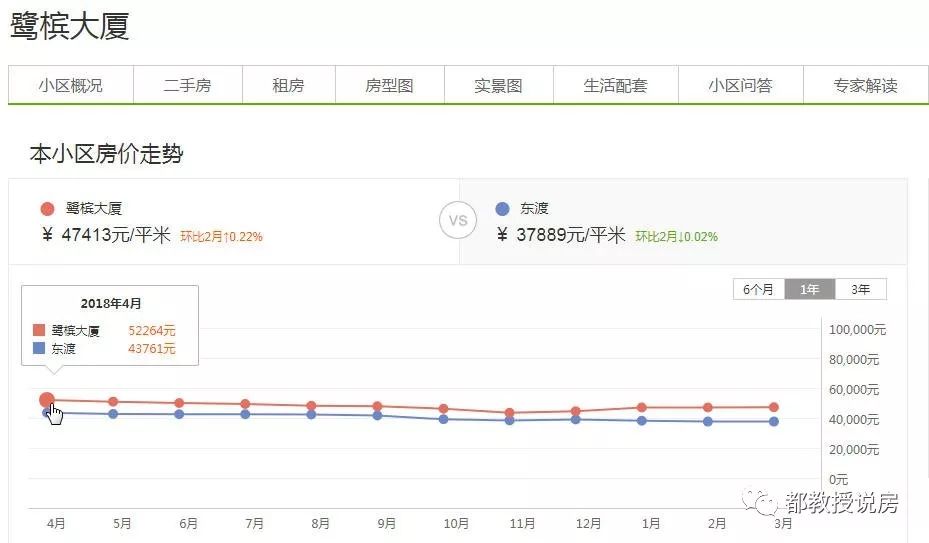The width and height of the screenshot is (929, 543).
Task: Go to the 实景图 tab
Action: click(498, 85)
